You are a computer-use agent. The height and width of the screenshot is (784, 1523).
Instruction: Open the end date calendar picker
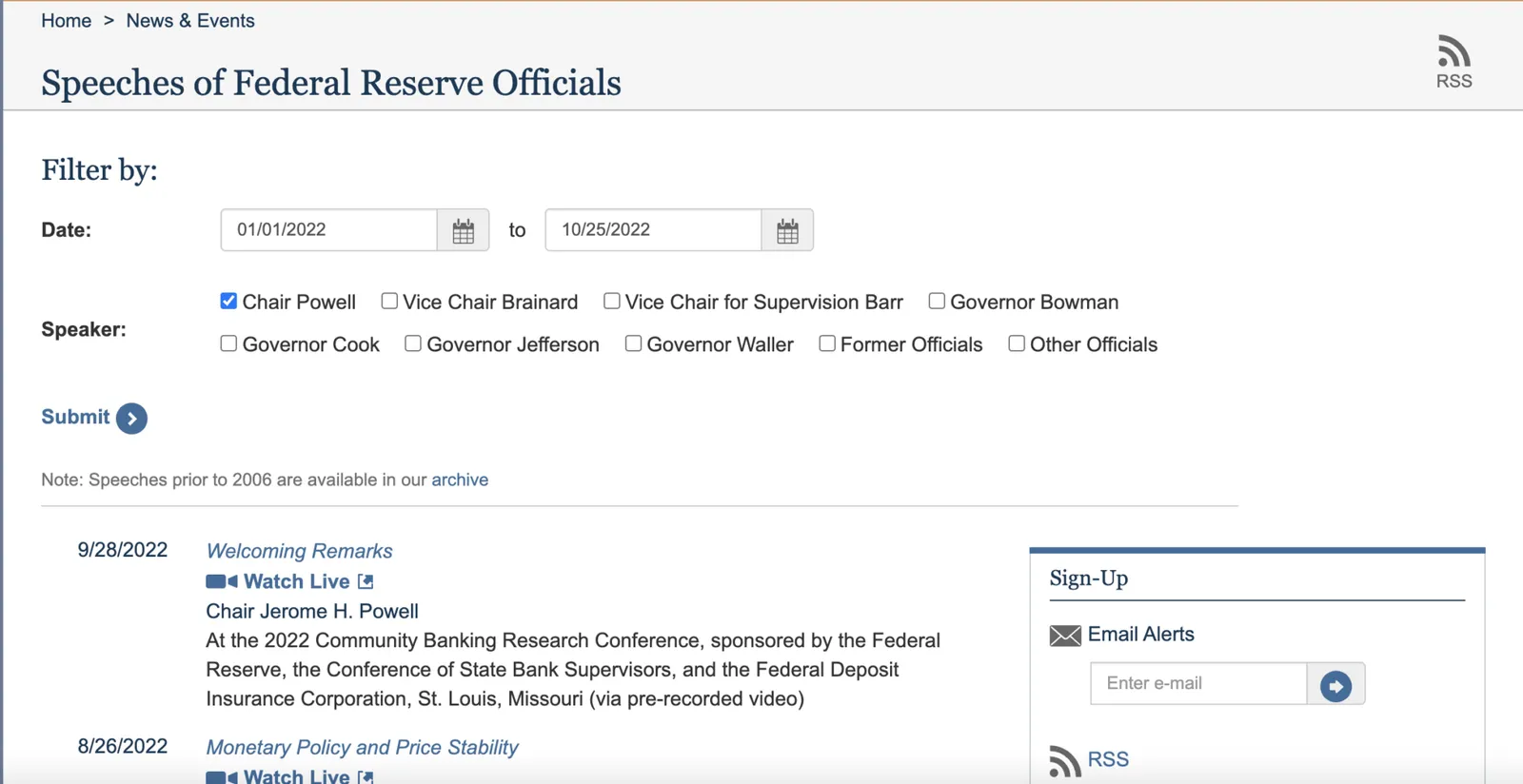(x=787, y=230)
